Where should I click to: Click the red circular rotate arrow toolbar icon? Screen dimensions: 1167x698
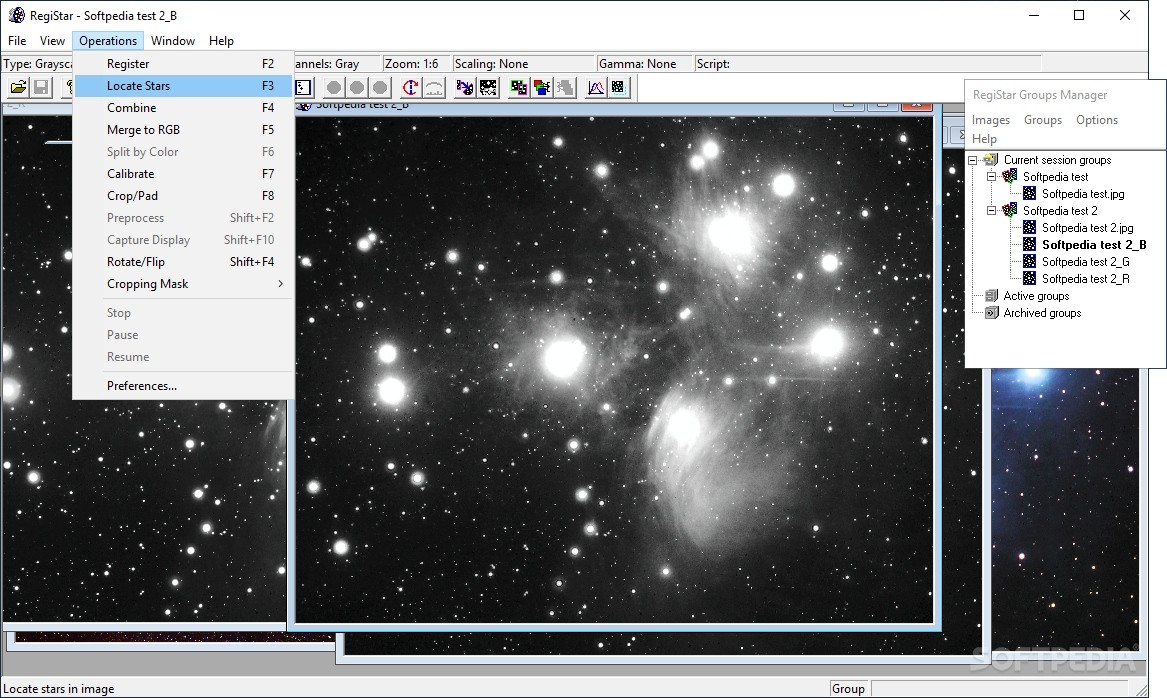[410, 88]
